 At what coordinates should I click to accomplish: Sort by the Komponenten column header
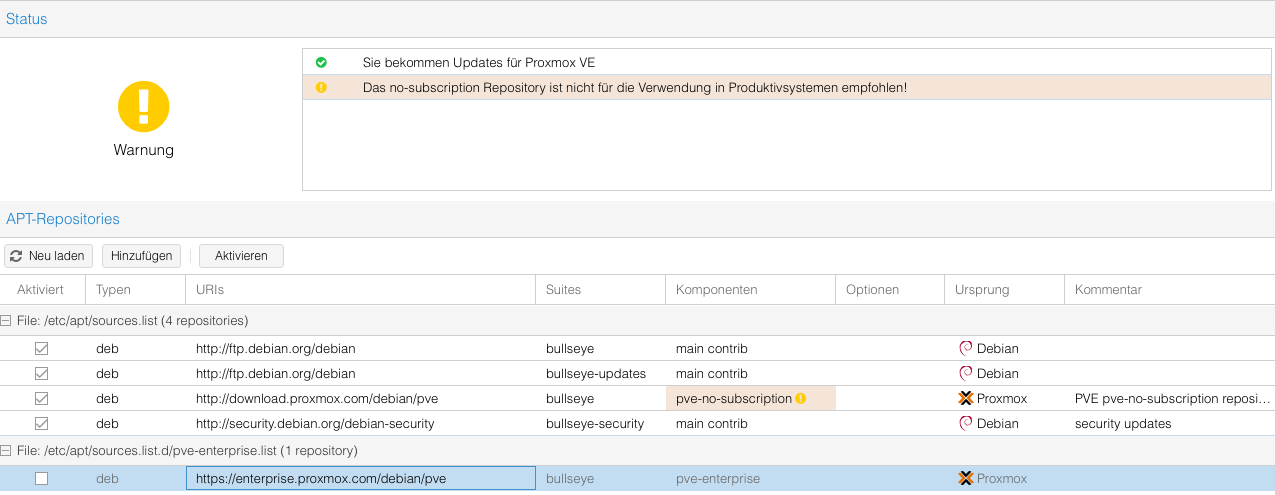(750, 290)
